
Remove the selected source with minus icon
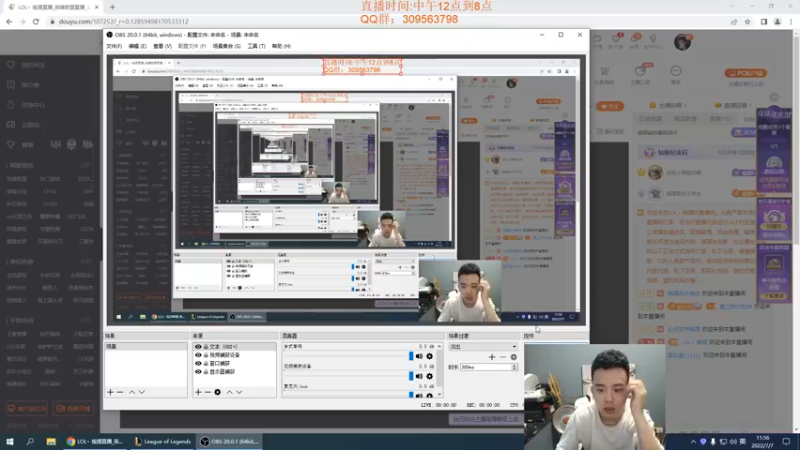[x=208, y=392]
